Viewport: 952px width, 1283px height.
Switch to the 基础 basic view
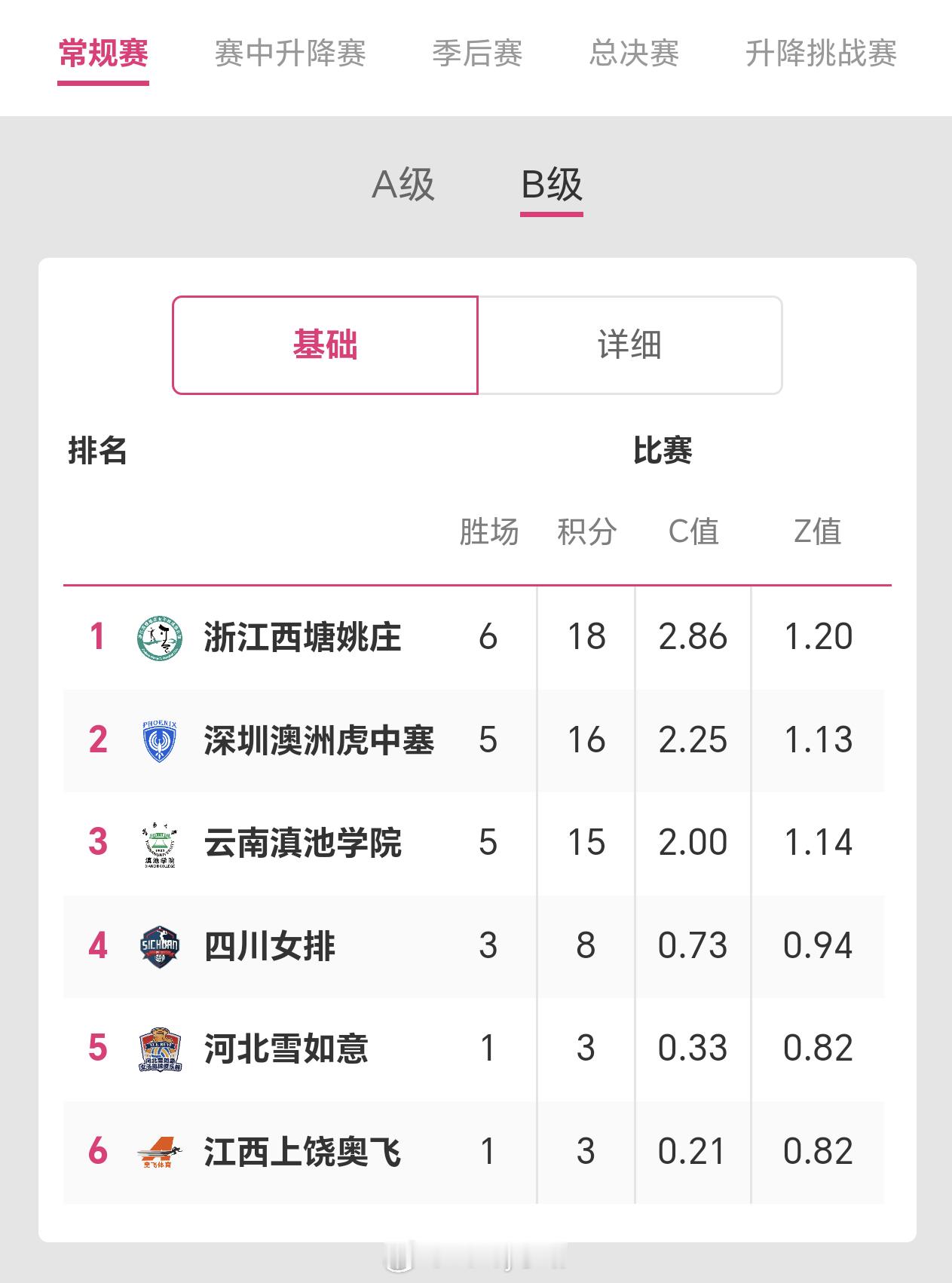325,345
